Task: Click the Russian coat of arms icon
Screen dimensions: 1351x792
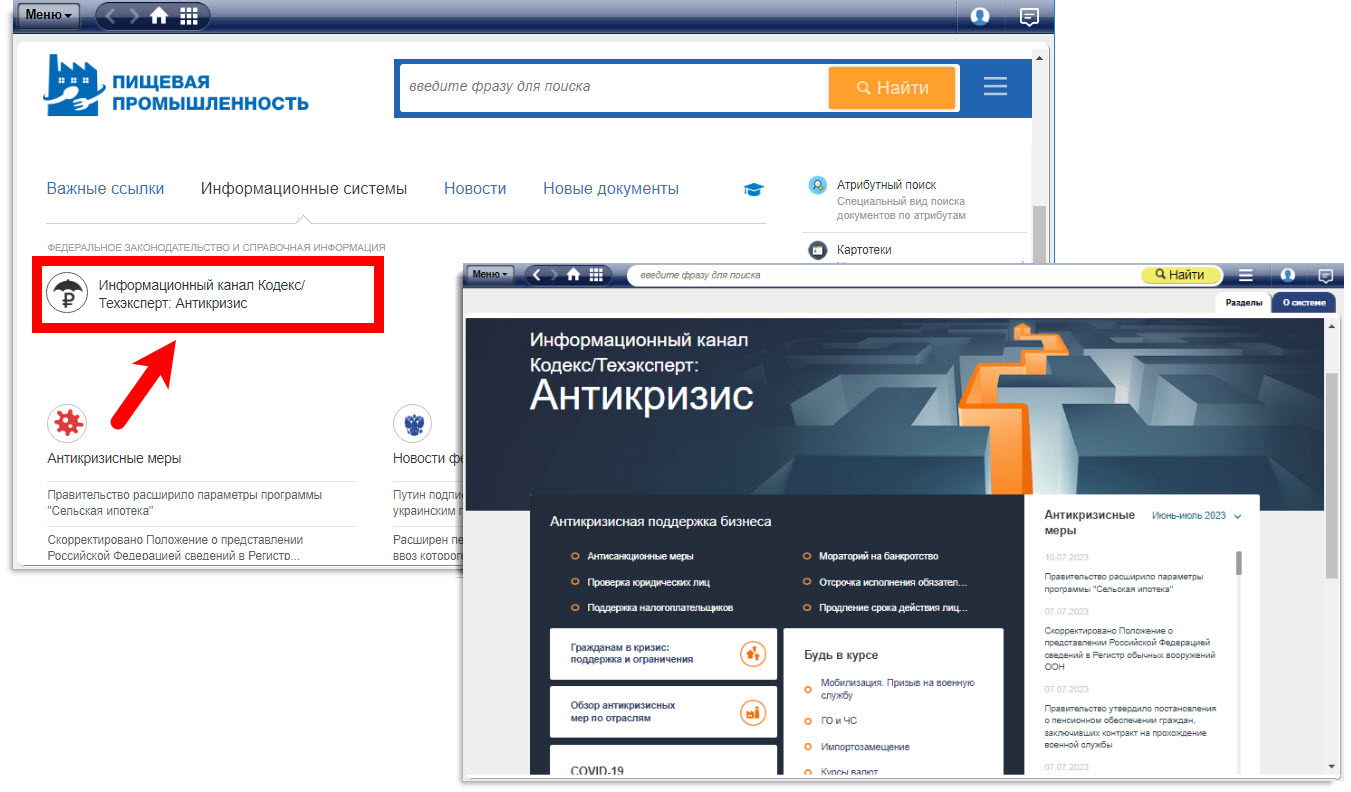Action: click(413, 424)
